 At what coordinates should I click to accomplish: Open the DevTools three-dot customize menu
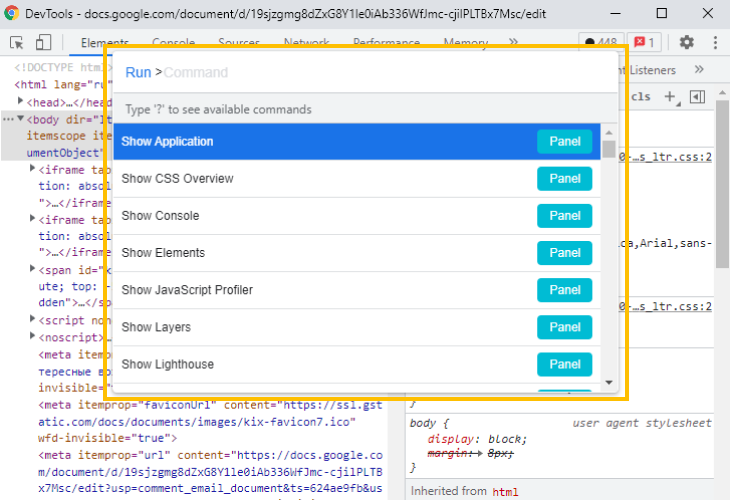pyautogui.click(x=715, y=43)
